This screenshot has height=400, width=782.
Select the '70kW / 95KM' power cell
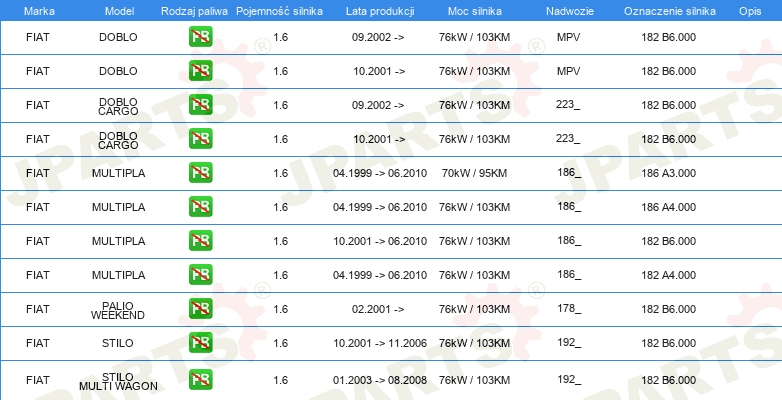click(x=474, y=173)
